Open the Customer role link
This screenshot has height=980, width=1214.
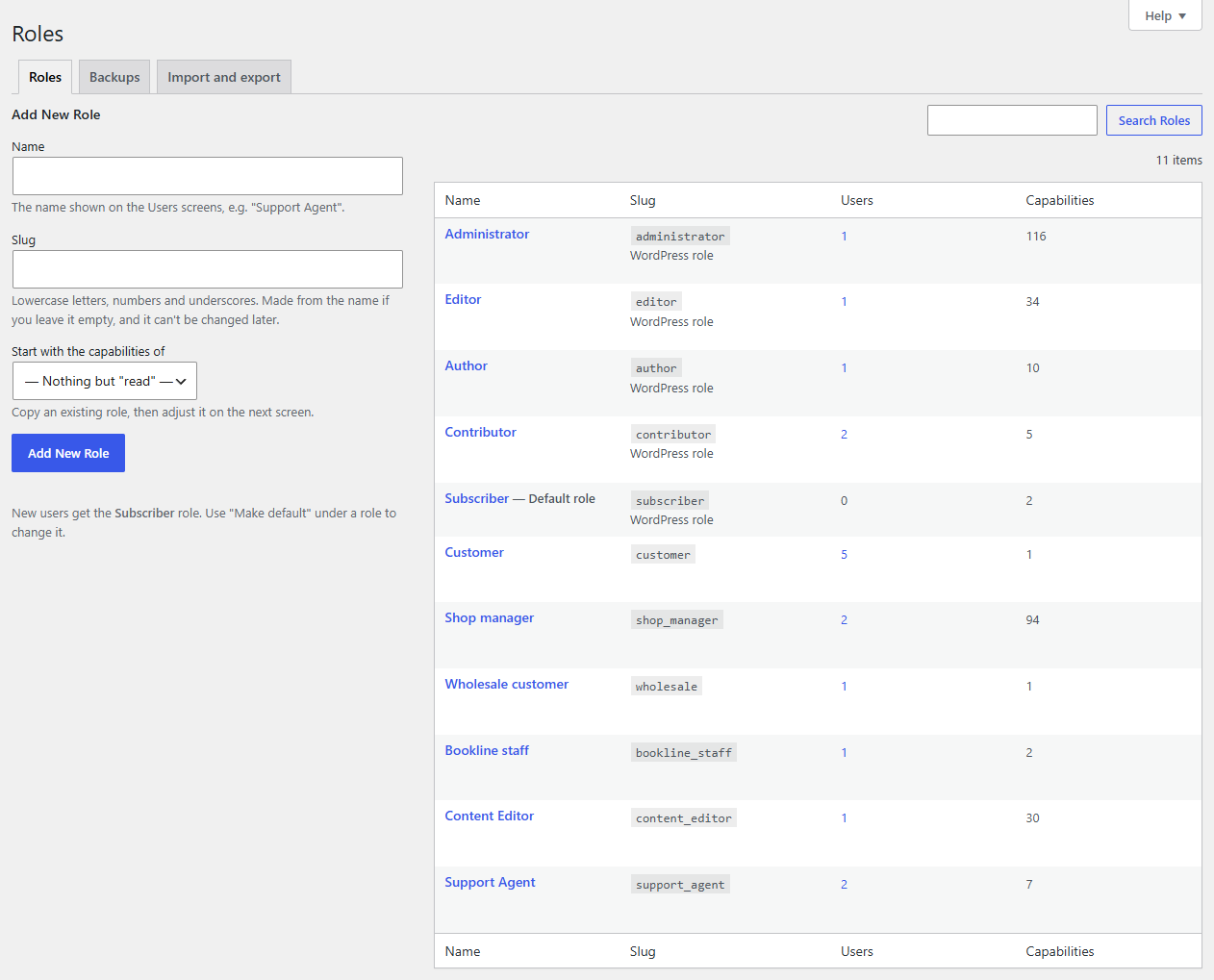(473, 552)
